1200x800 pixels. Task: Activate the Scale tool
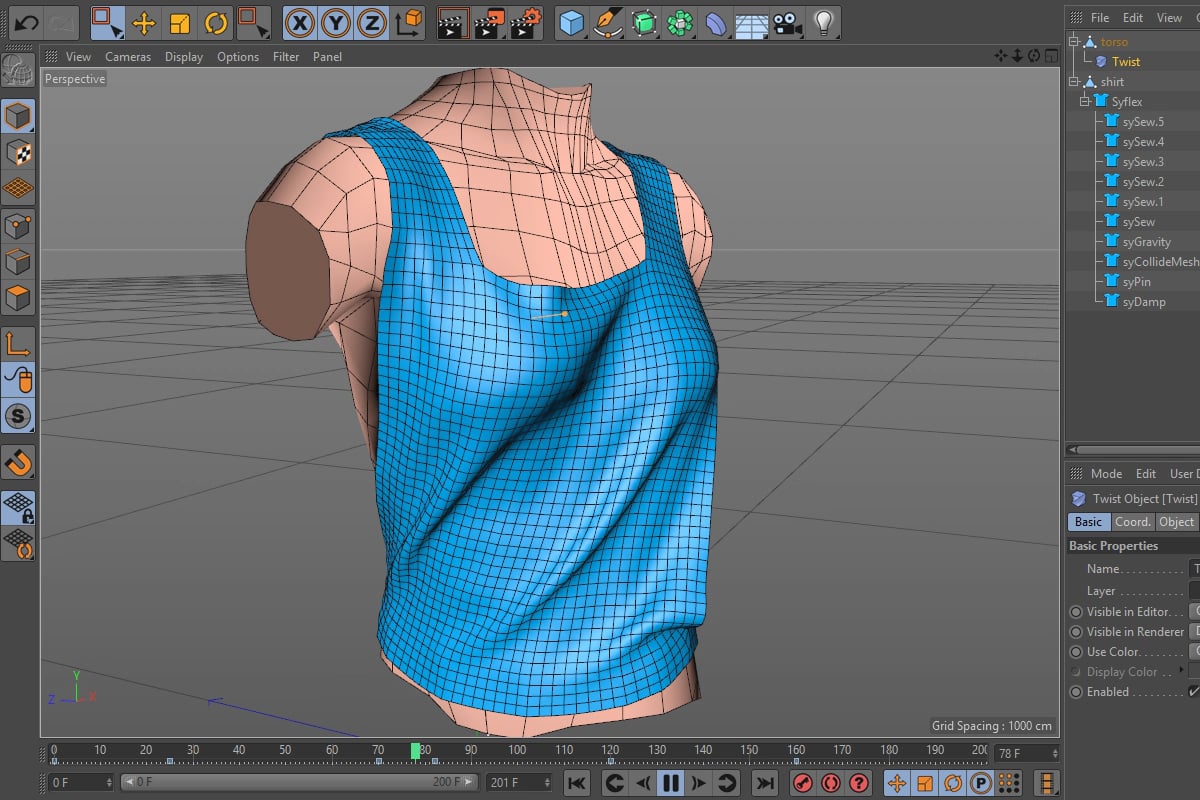[x=180, y=22]
